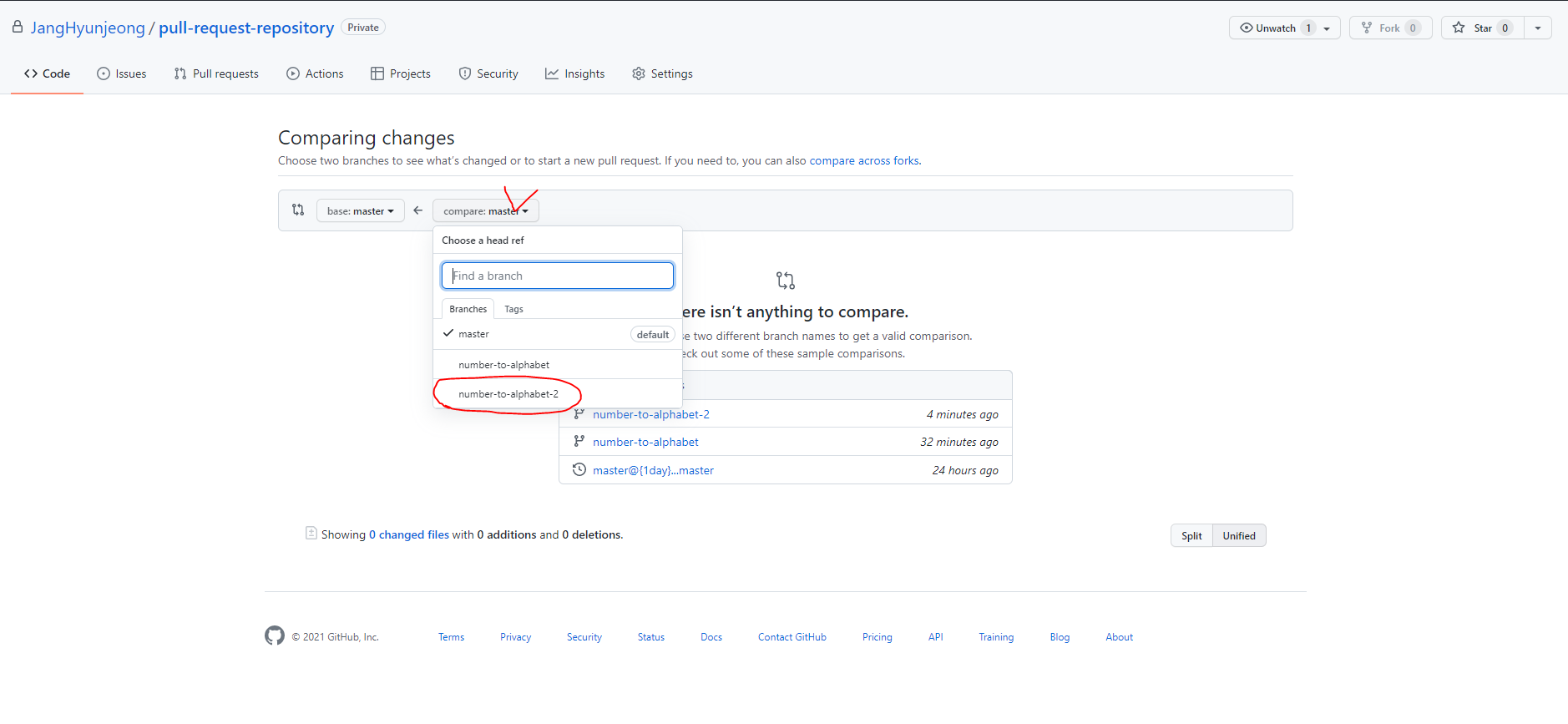Open number-to-alphabet-2 sample comparison link
This screenshot has height=724, width=1568.
pos(651,414)
